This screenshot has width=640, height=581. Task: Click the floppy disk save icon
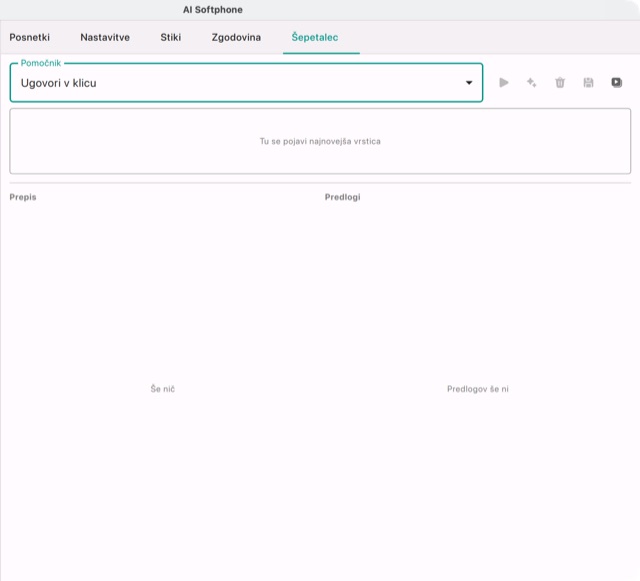[x=588, y=83]
